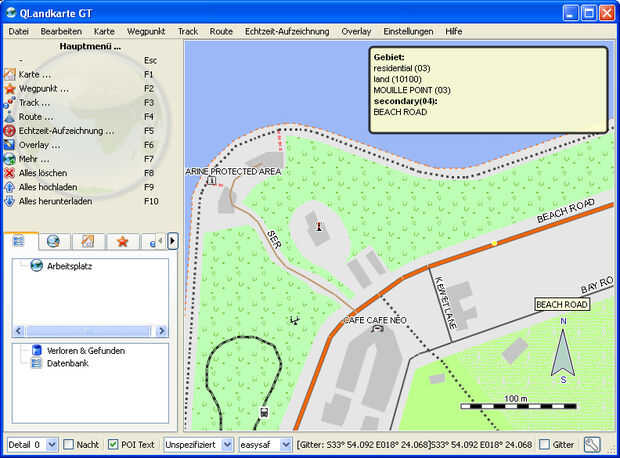The image size is (620, 458).
Task: Click the Wegpunkt star icon
Action: pos(9,89)
